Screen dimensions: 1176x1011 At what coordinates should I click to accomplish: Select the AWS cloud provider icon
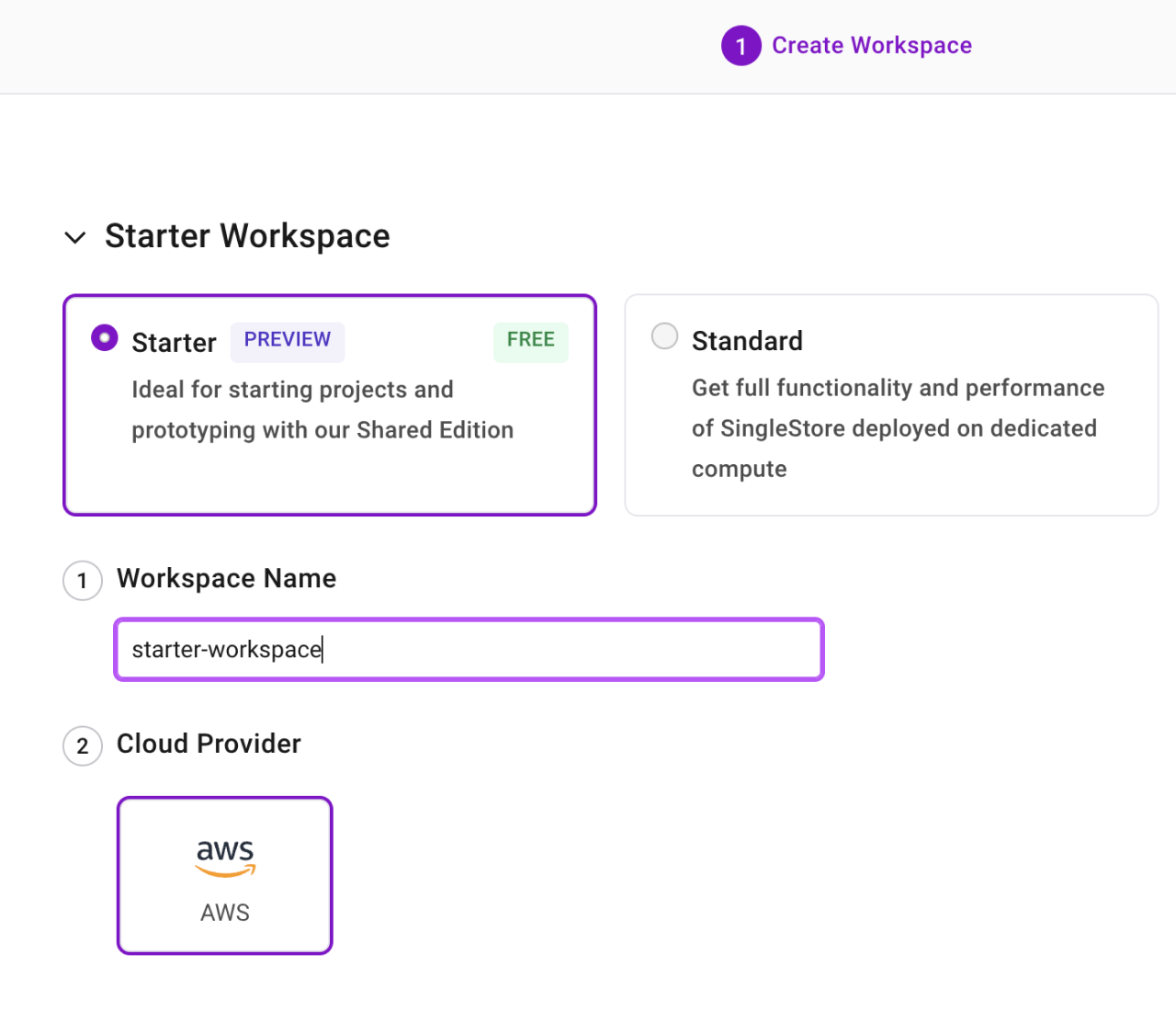point(224,874)
